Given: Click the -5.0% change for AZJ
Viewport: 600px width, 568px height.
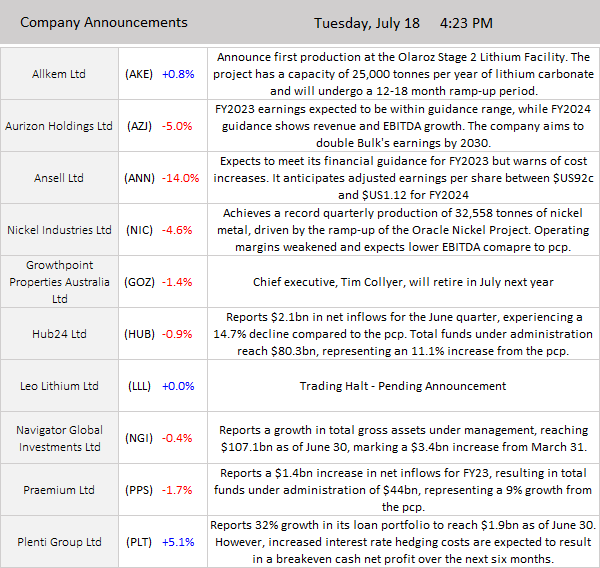Looking at the screenshot, I should [180, 126].
